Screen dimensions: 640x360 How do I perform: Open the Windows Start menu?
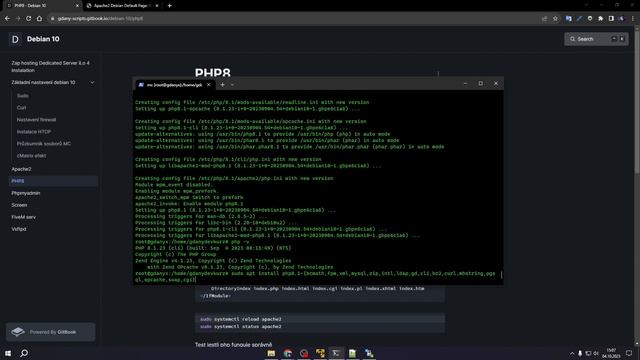coord(8,353)
